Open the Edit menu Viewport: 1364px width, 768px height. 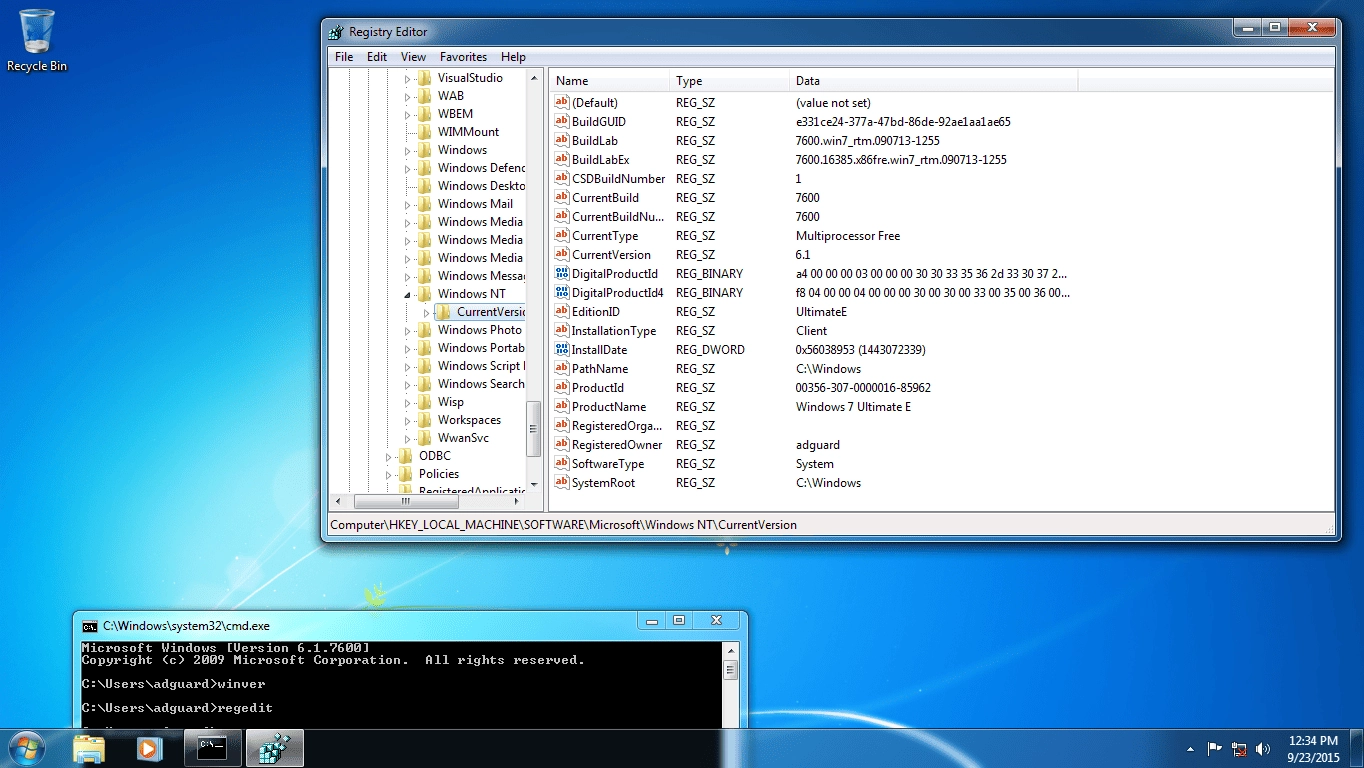coord(377,57)
